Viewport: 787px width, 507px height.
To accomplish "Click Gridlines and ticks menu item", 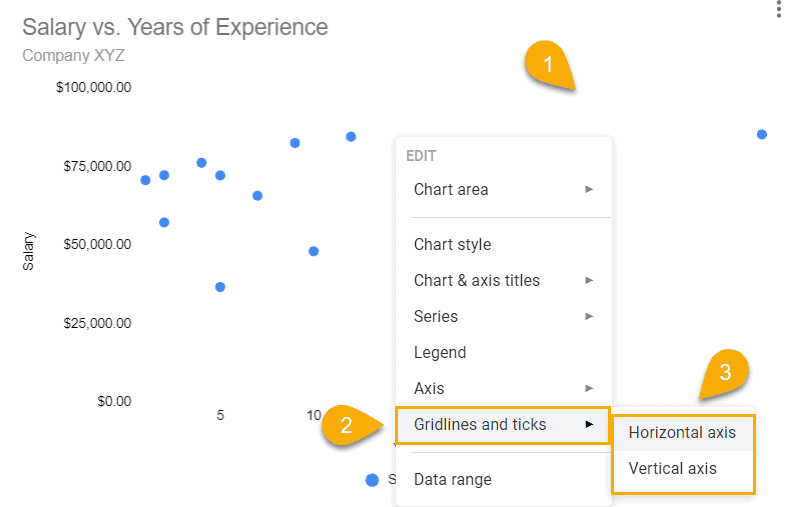I will (x=480, y=424).
